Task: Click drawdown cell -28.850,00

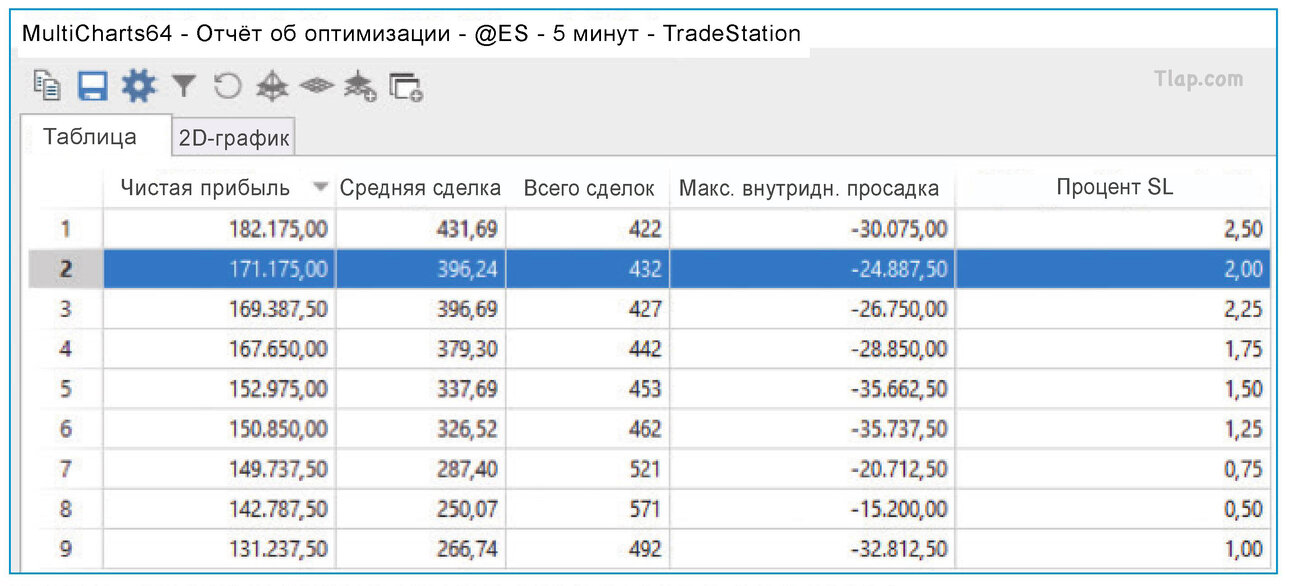Action: [812, 349]
